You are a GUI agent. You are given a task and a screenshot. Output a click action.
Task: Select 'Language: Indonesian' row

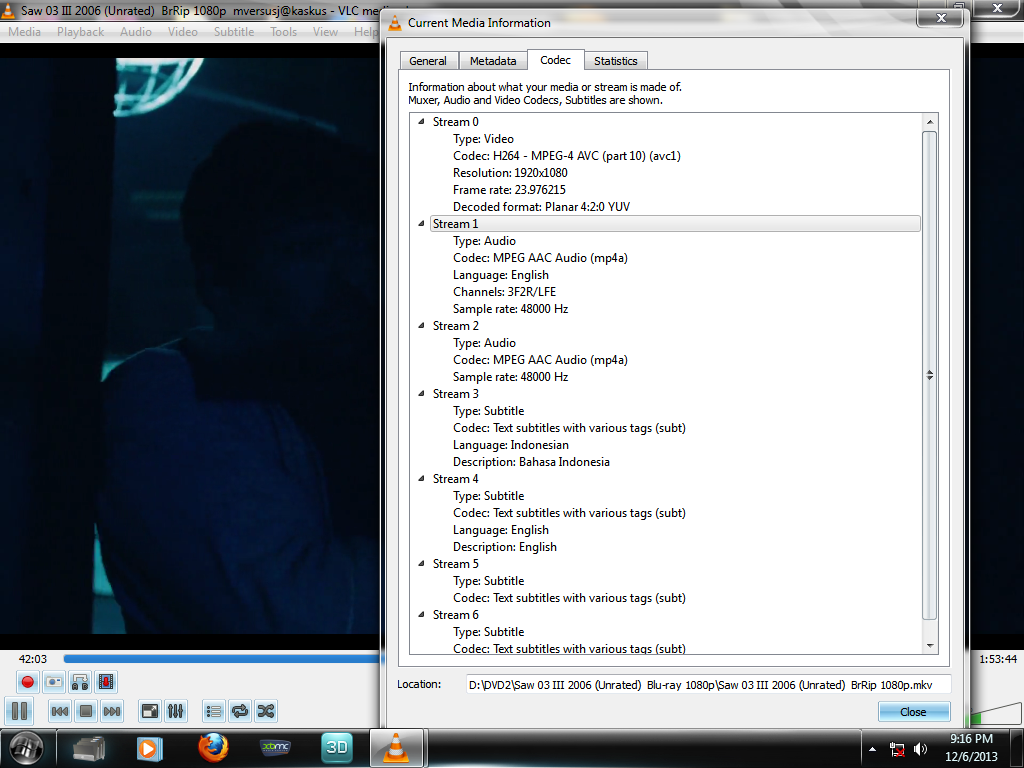tap(511, 445)
